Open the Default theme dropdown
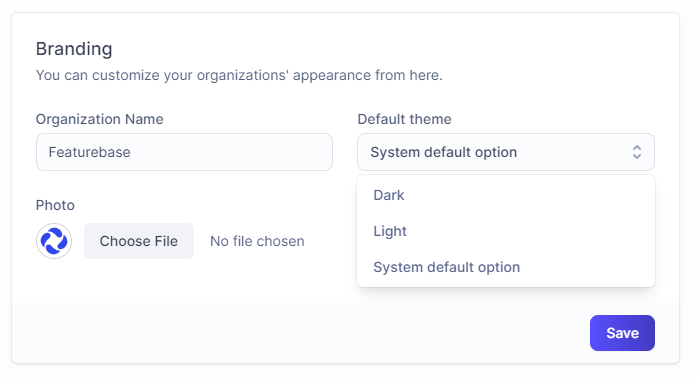 click(506, 152)
